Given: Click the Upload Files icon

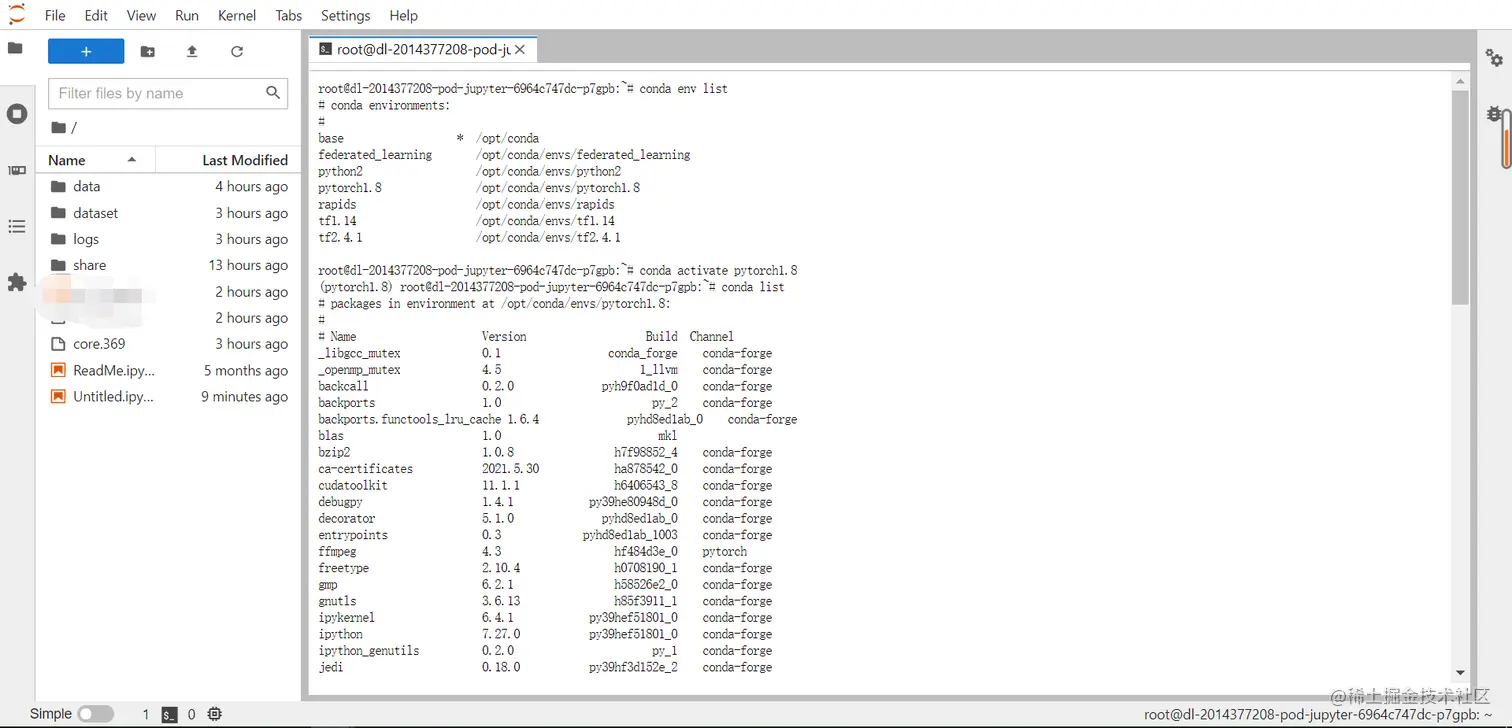Looking at the screenshot, I should click(x=192, y=51).
